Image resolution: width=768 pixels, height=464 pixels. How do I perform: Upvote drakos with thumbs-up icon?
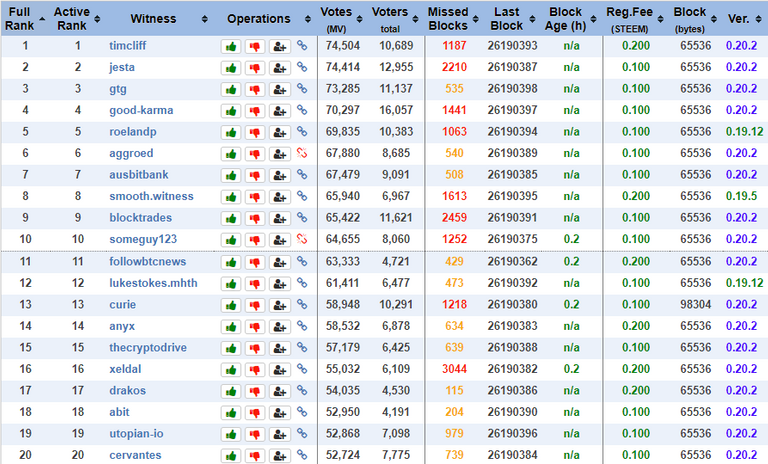tap(231, 391)
